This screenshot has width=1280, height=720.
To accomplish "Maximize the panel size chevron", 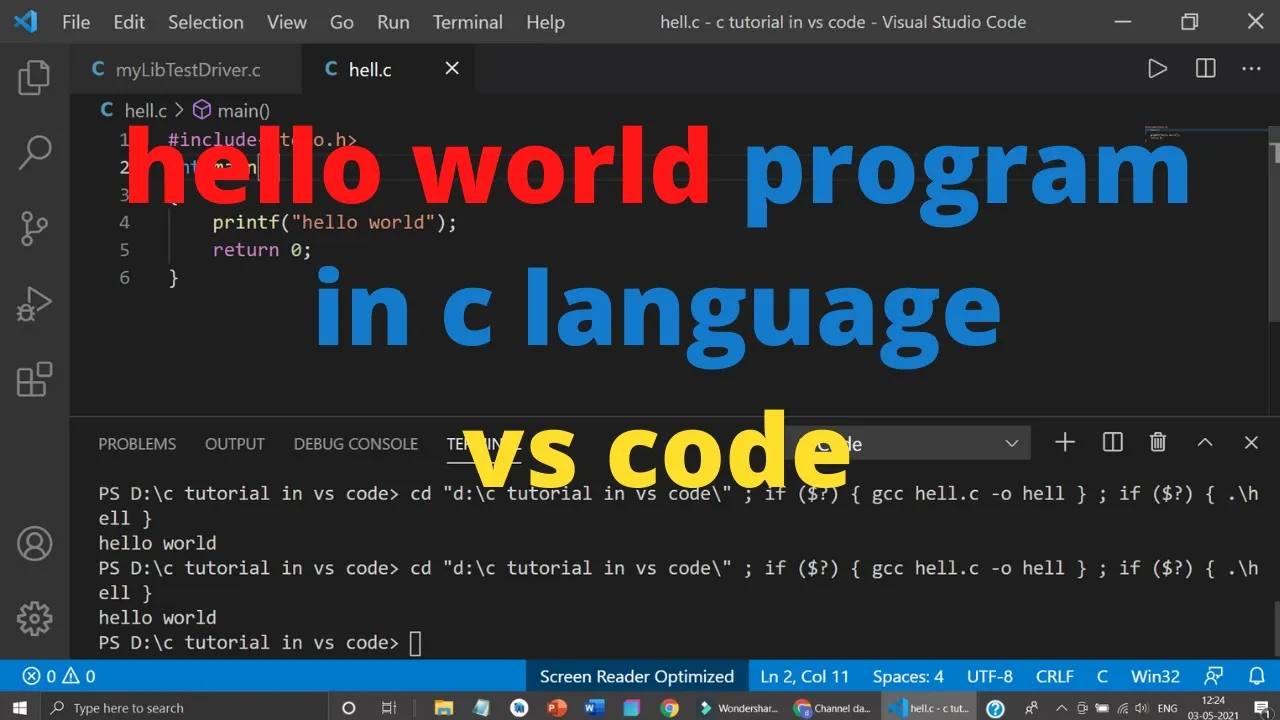I will tap(1205, 442).
